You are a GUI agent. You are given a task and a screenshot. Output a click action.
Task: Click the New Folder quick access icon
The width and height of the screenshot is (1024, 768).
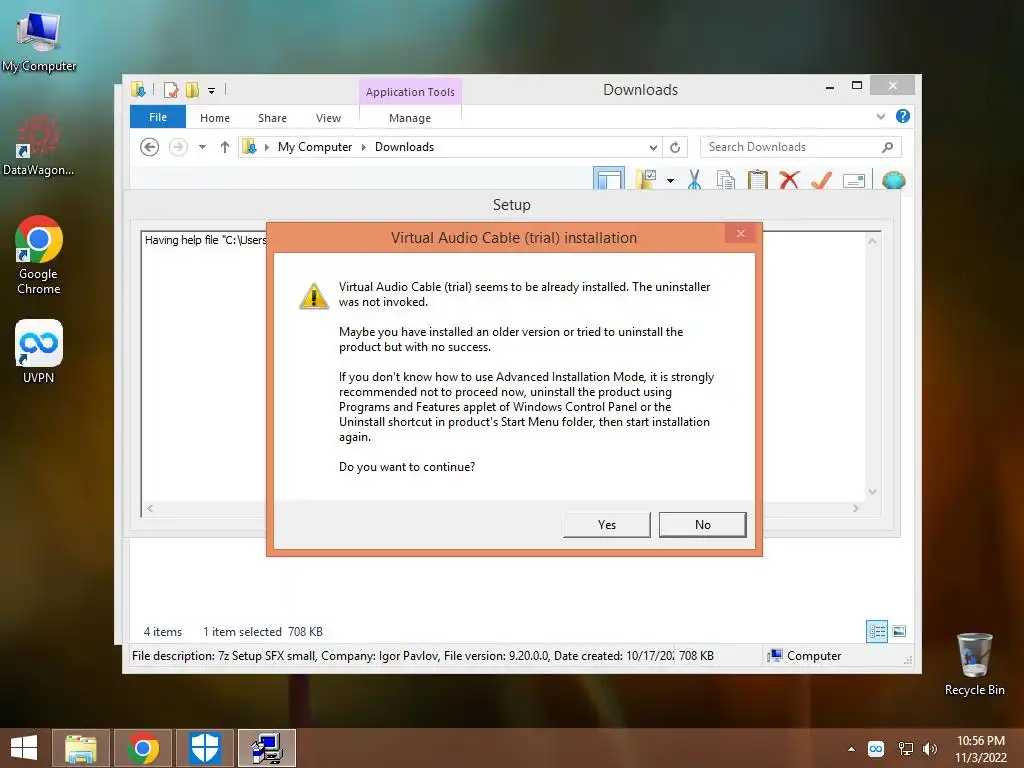point(192,90)
